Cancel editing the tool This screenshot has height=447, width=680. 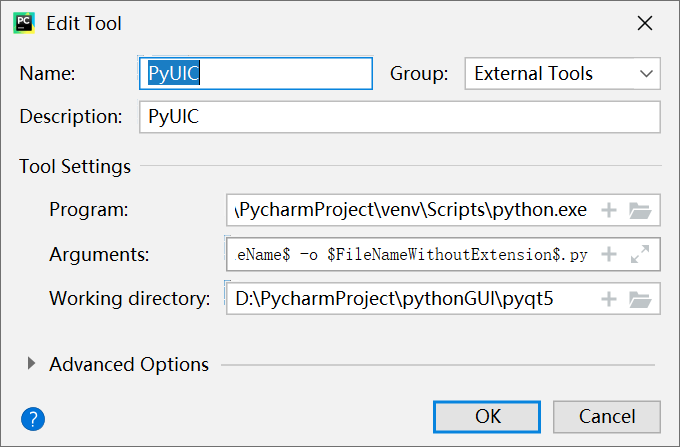coord(607,417)
